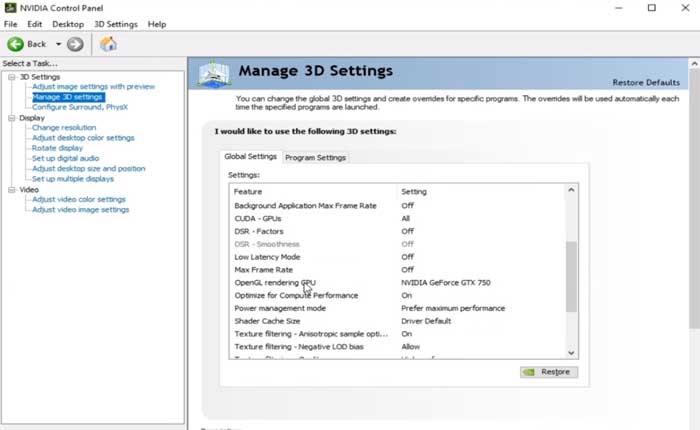Select the Low Latency Mode setting row
Viewport: 700px width, 430px height.
(266, 257)
